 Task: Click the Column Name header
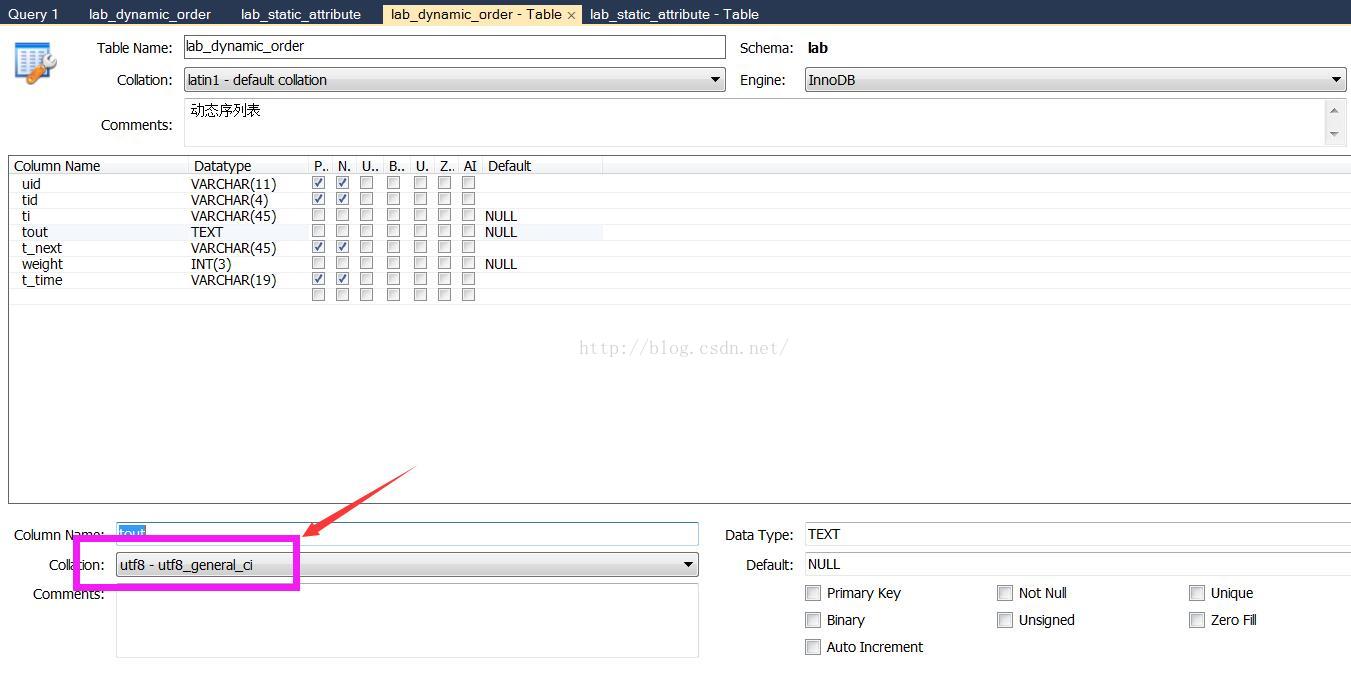[57, 166]
